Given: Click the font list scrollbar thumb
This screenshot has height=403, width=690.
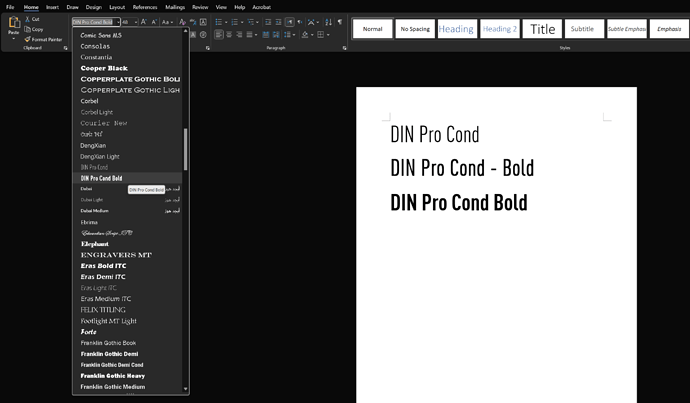Looking at the screenshot, I should [x=186, y=150].
